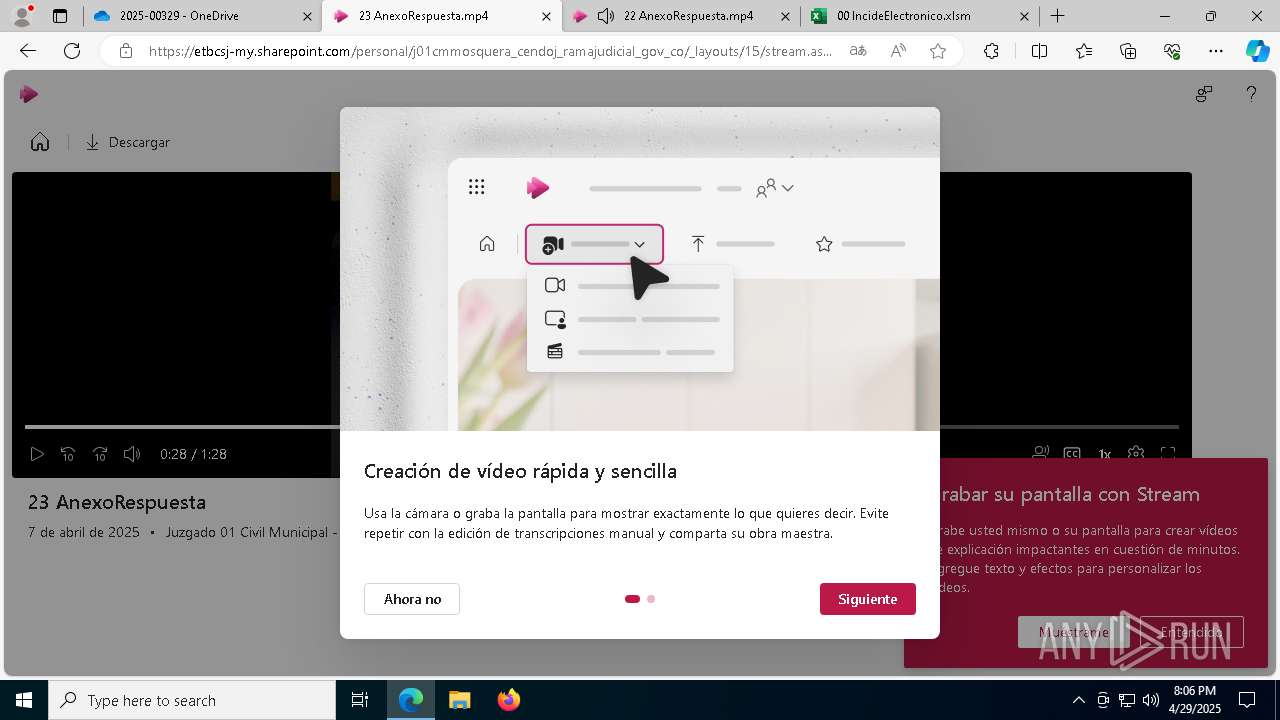
Task: Open Copilot icon in Edge toolbar
Action: point(1257,51)
